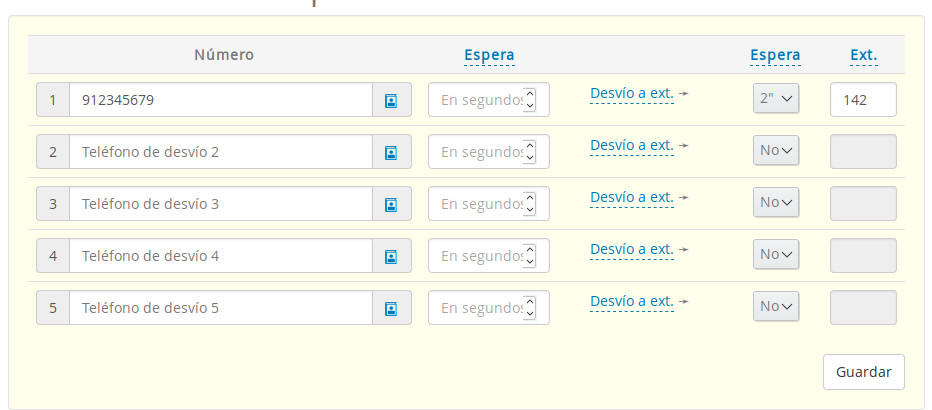Open contacts icon for forwarding number 5

coord(391,308)
